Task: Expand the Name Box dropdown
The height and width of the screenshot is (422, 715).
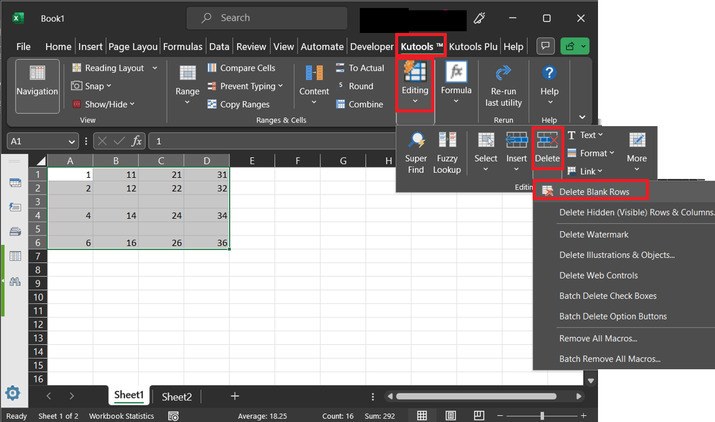Action: 72,141
